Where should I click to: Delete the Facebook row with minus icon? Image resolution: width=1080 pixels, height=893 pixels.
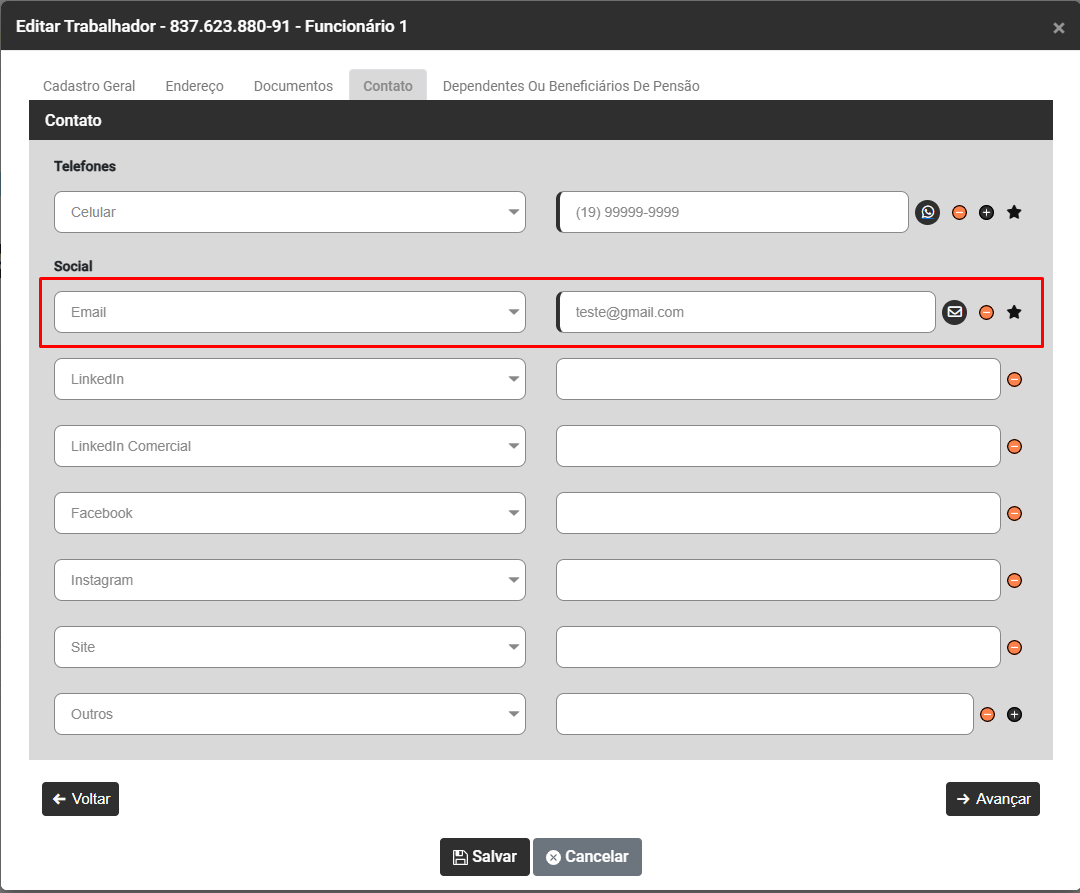[x=1014, y=513]
